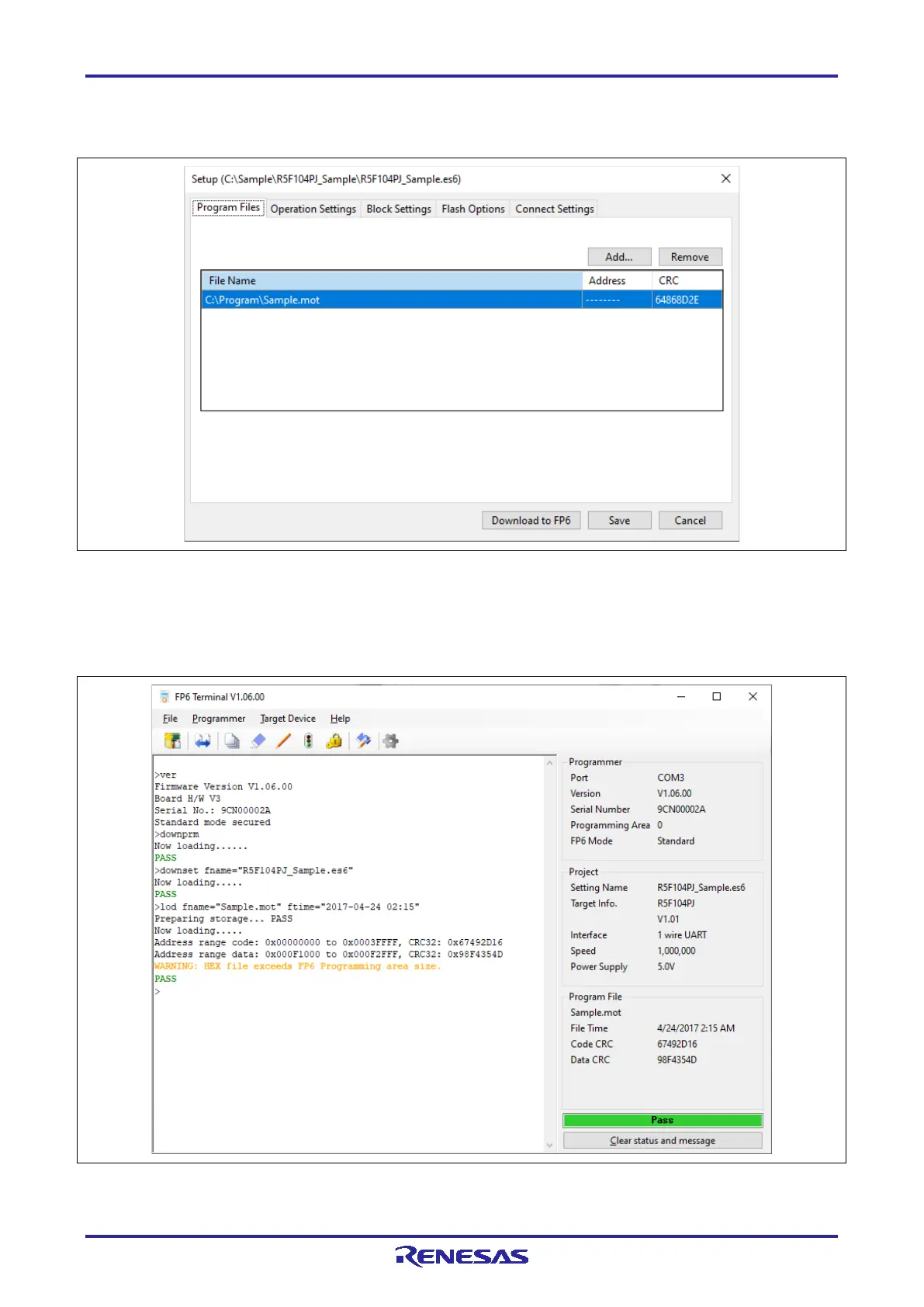This screenshot has width=924, height=1307.
Task: Maximize the FP6 Terminal window
Action: (717, 696)
